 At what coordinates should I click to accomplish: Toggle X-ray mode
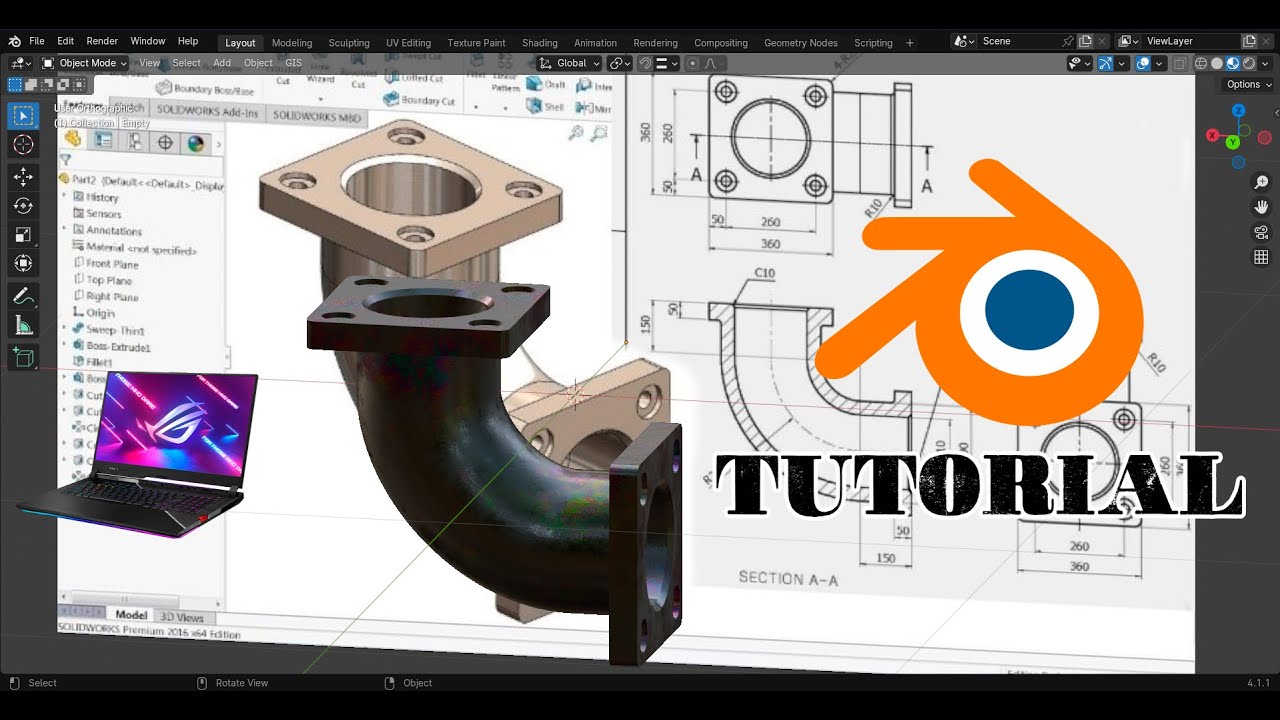click(x=1180, y=63)
